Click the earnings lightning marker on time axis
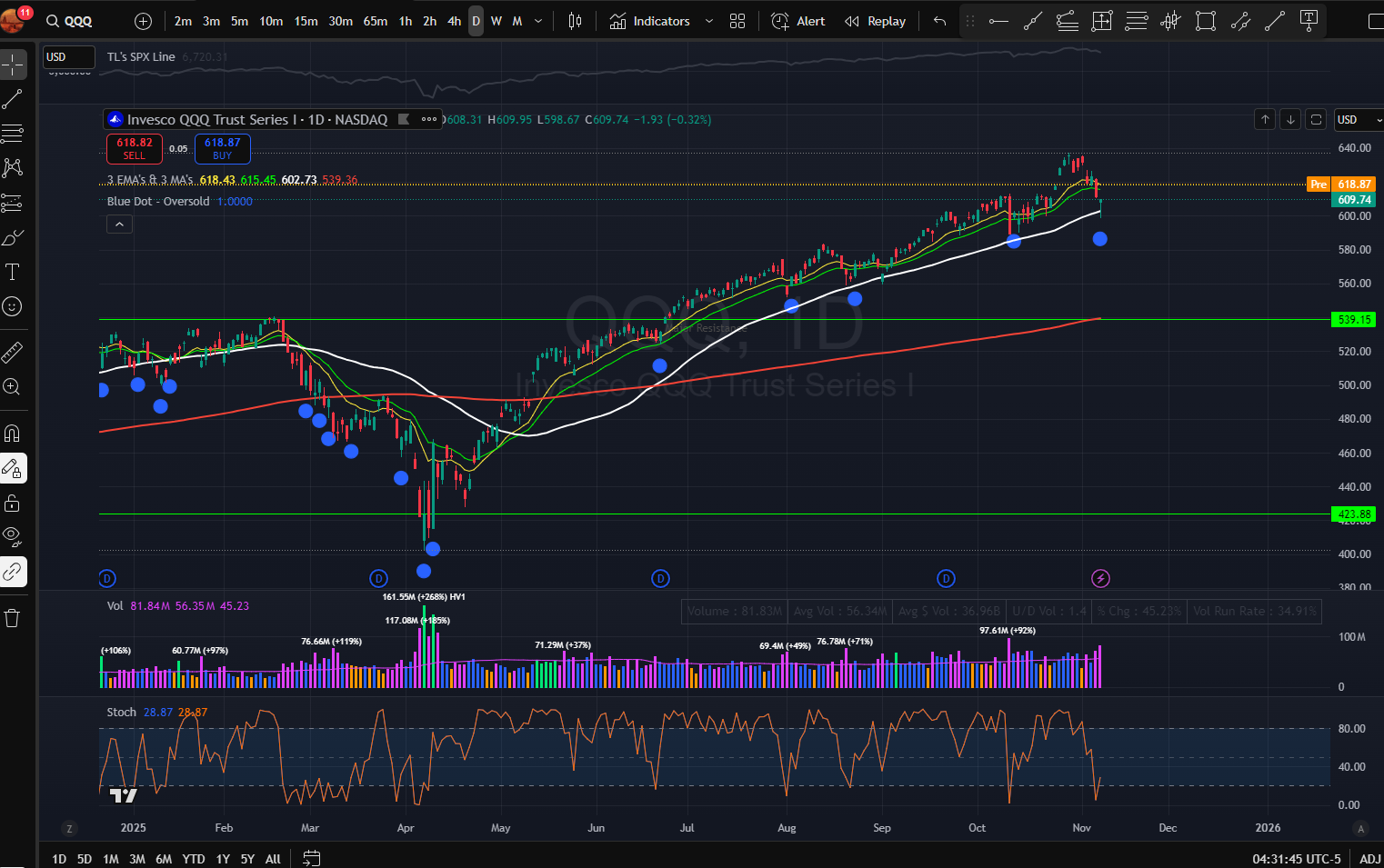Image resolution: width=1384 pixels, height=868 pixels. pyautogui.click(x=1100, y=578)
